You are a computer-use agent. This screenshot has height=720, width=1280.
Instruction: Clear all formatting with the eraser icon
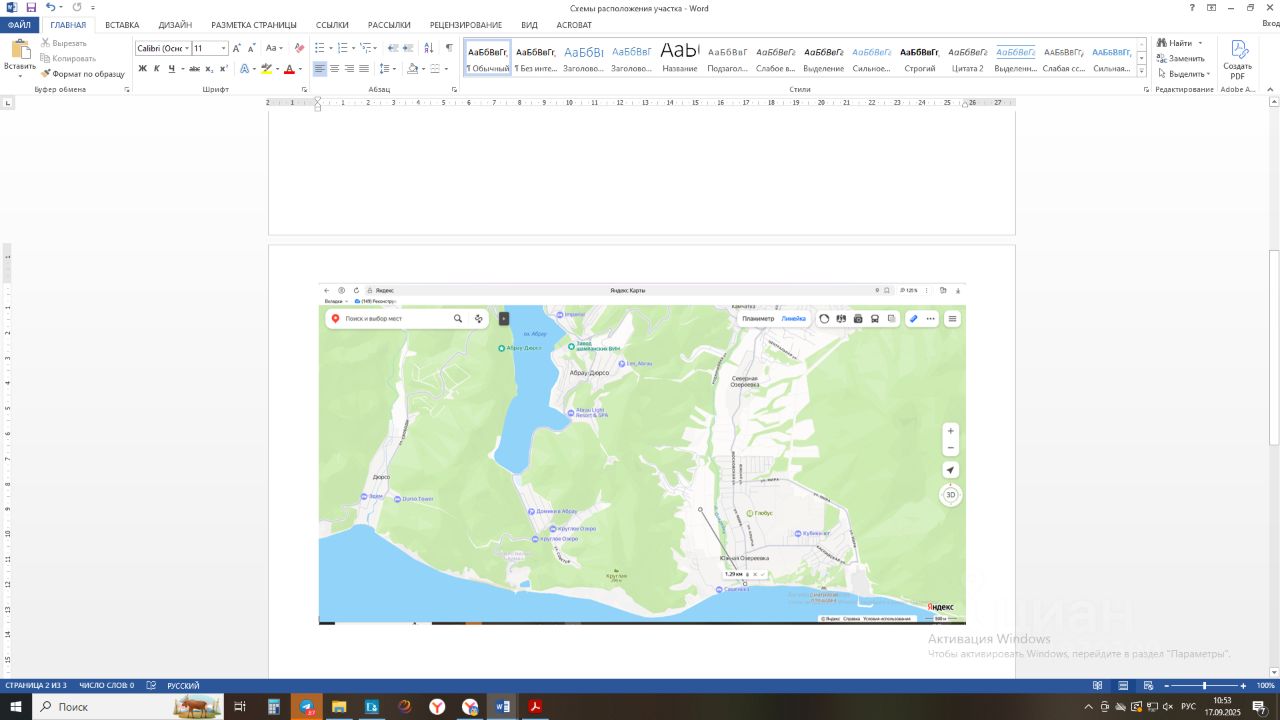(x=298, y=48)
